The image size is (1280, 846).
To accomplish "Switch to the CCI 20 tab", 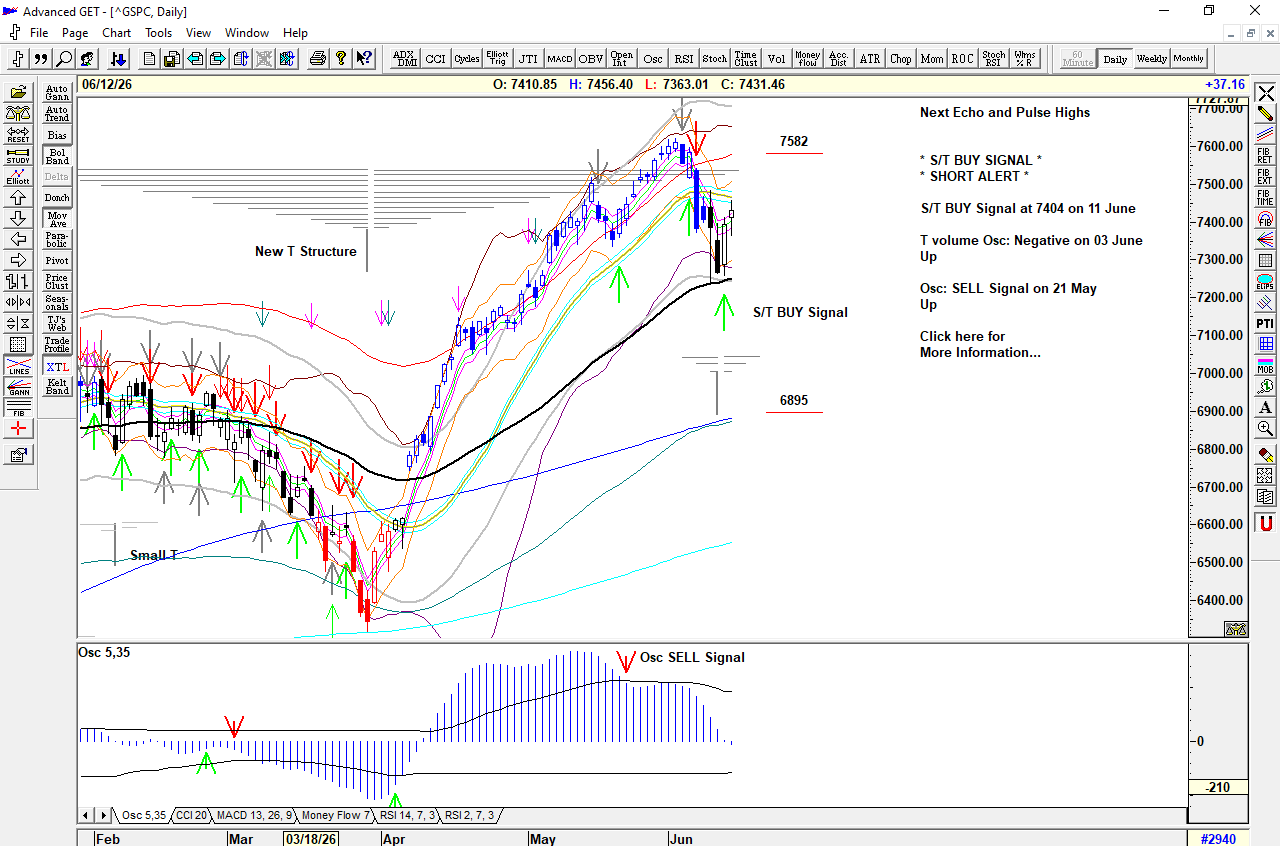I will point(190,816).
